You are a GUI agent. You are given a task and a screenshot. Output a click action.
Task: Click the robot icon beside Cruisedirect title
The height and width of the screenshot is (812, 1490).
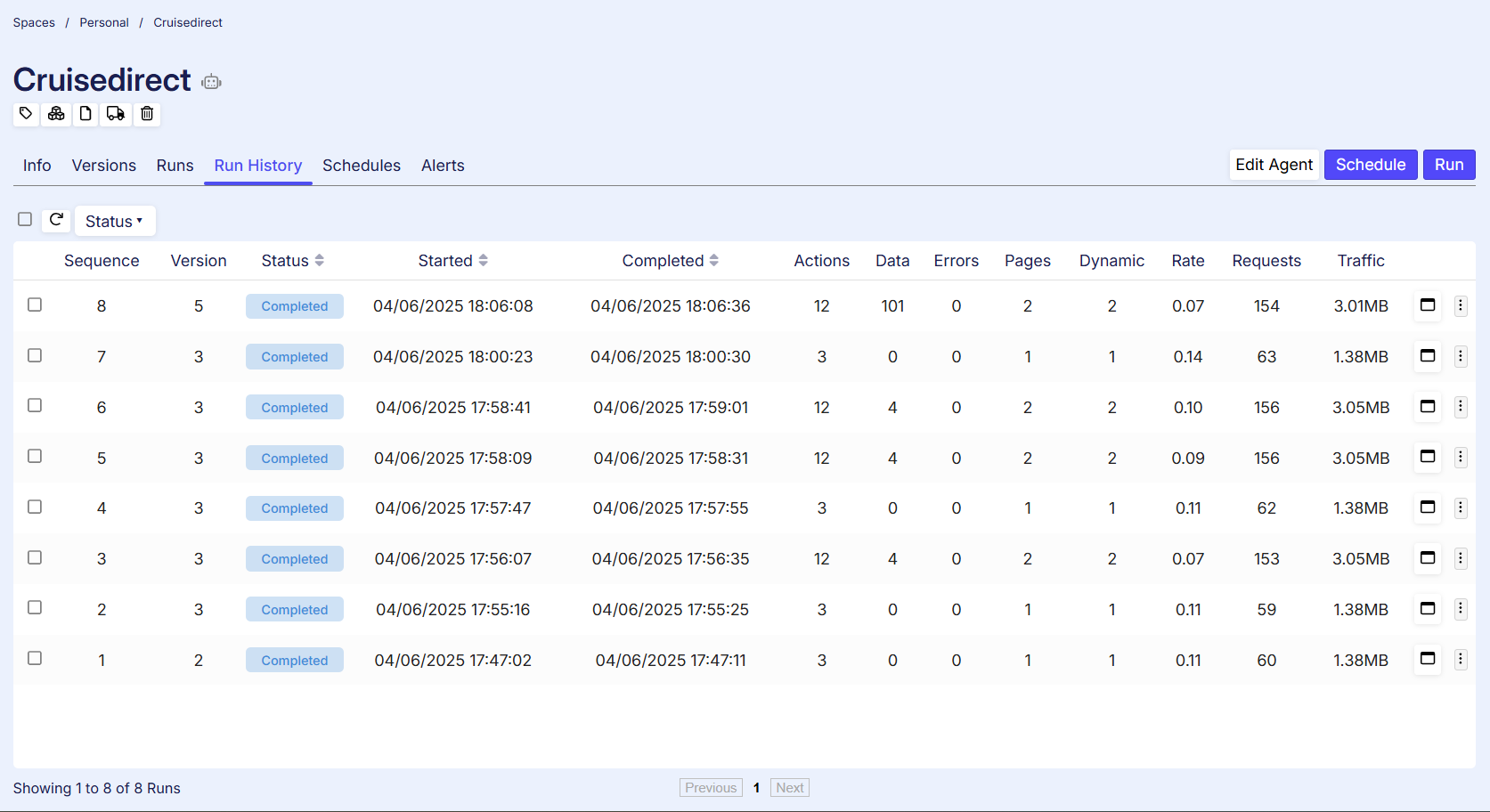coord(211,82)
